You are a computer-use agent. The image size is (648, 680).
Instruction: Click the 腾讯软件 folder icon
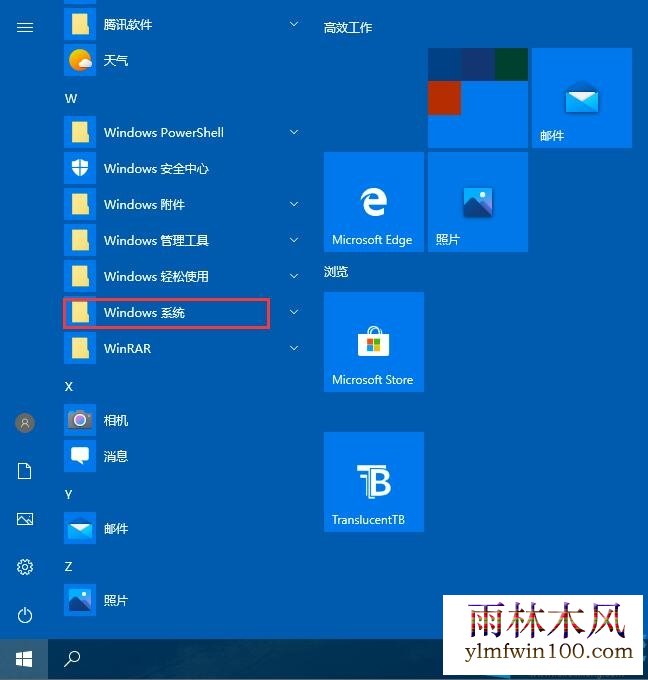(x=80, y=24)
